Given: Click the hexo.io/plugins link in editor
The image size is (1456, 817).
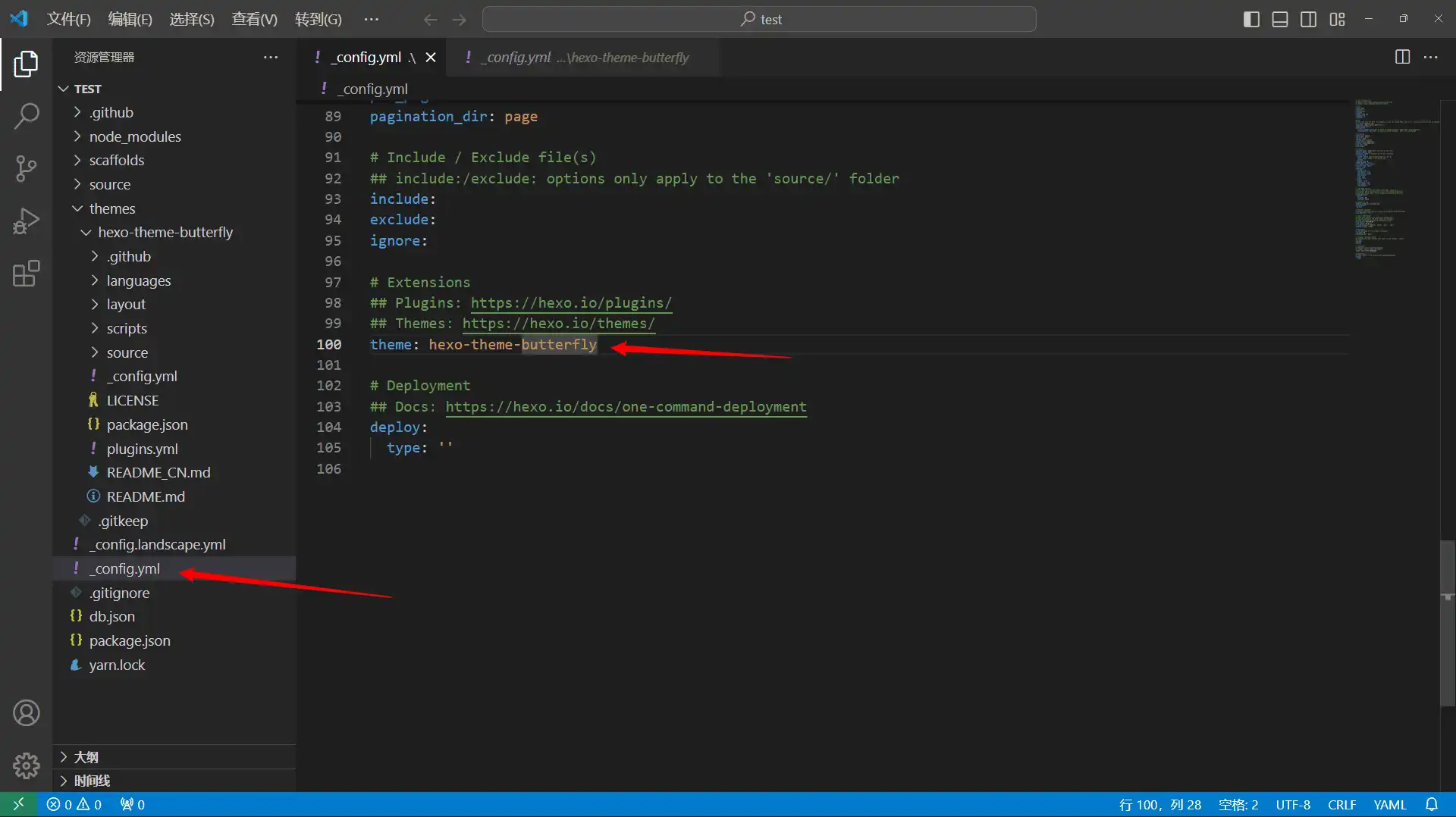Looking at the screenshot, I should (x=570, y=302).
